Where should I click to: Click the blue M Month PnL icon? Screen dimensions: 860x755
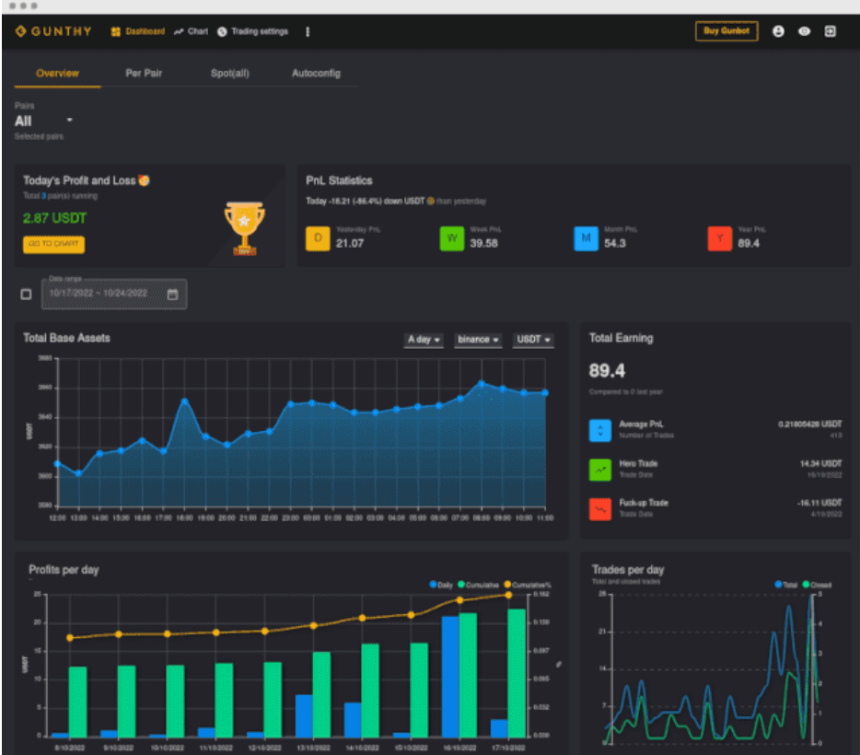tap(586, 239)
